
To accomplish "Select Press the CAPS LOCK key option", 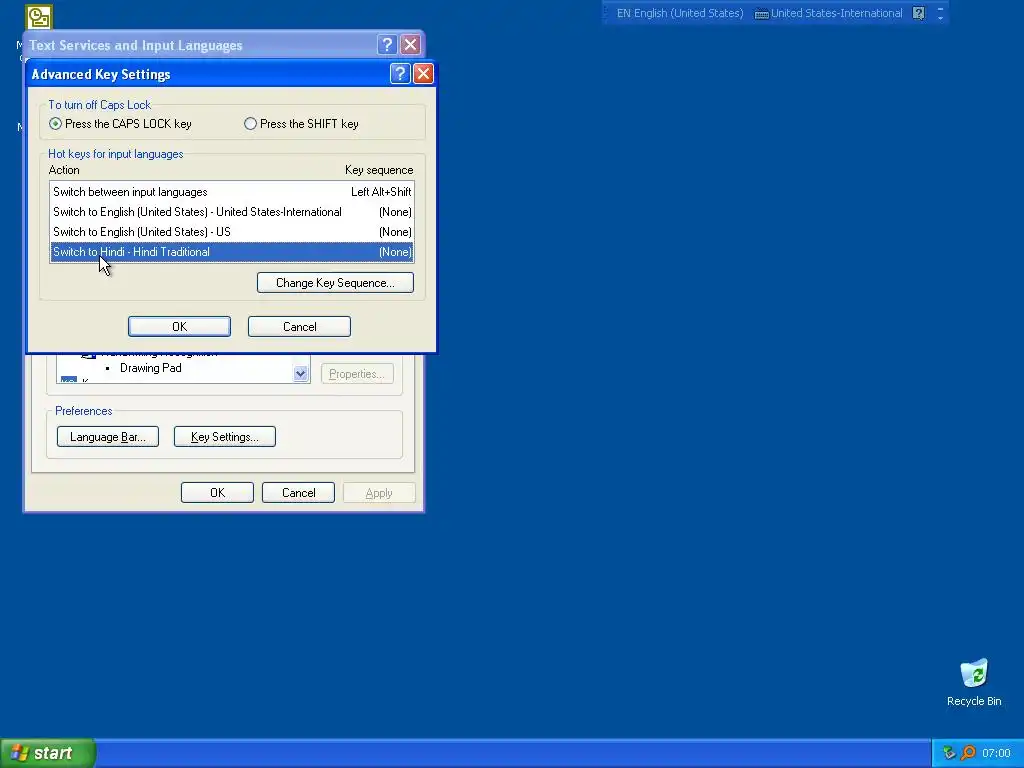I will (x=120, y=123).
